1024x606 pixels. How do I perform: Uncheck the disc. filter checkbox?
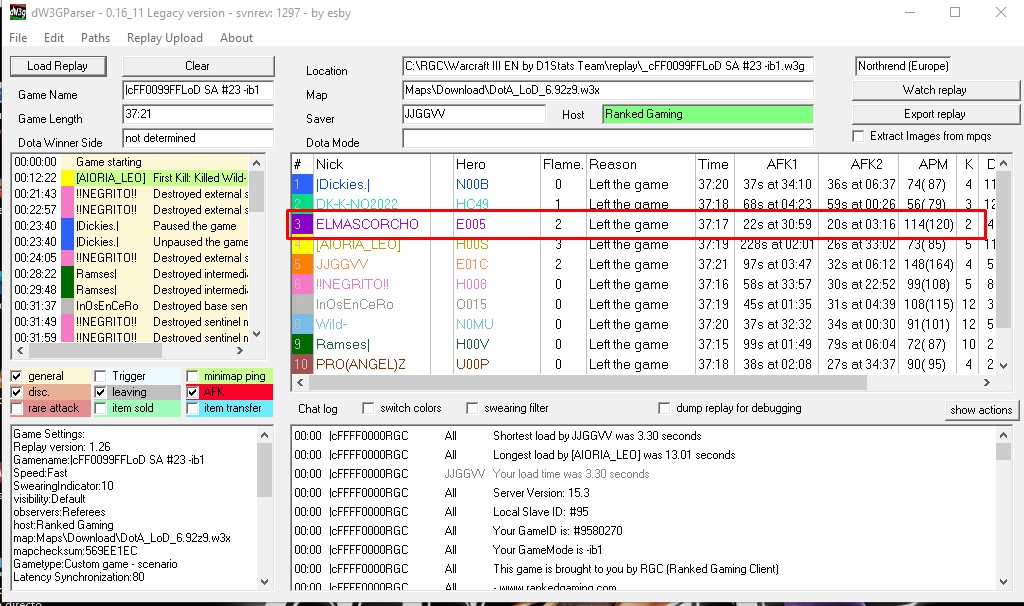pyautogui.click(x=17, y=392)
